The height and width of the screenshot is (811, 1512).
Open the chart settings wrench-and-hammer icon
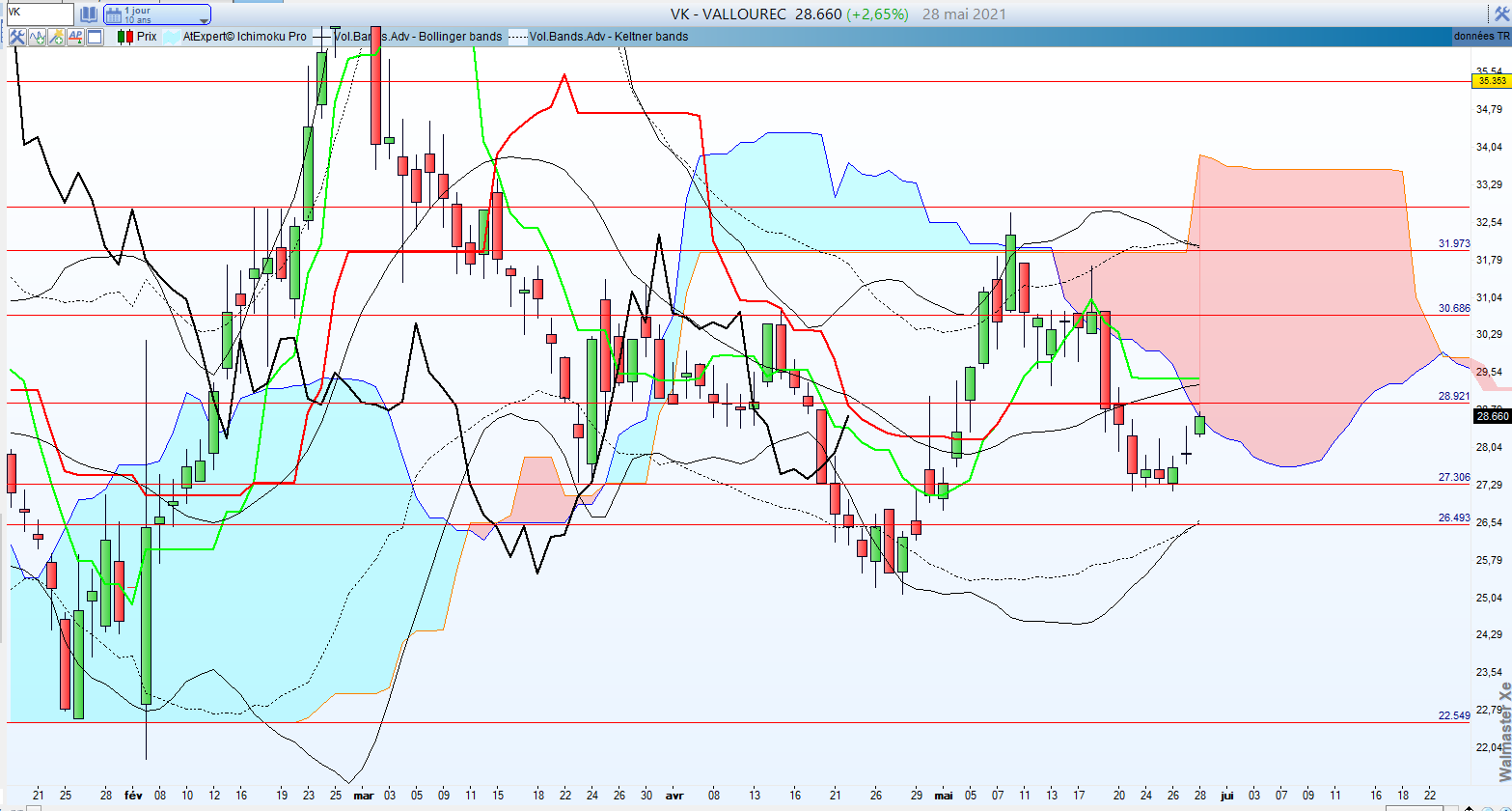click(x=16, y=37)
